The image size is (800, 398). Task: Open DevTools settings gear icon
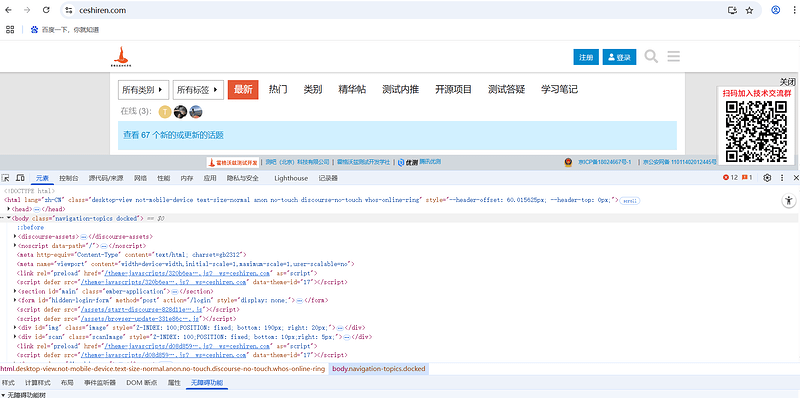[767, 178]
